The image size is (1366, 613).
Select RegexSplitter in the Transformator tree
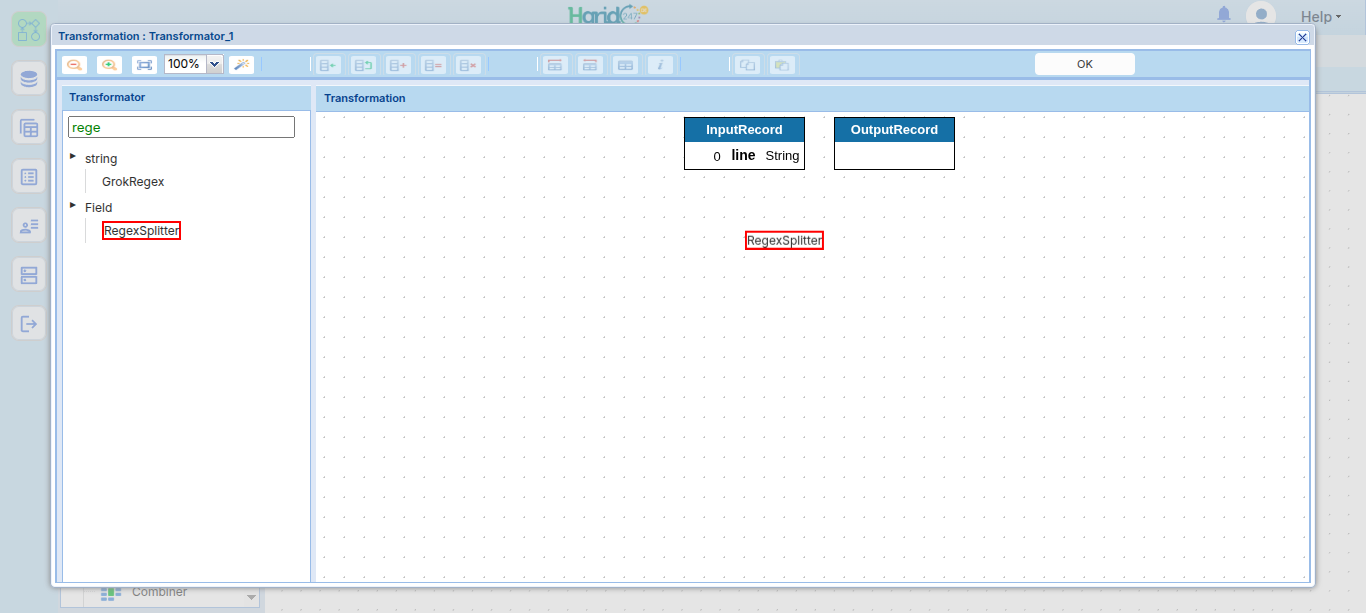141,231
